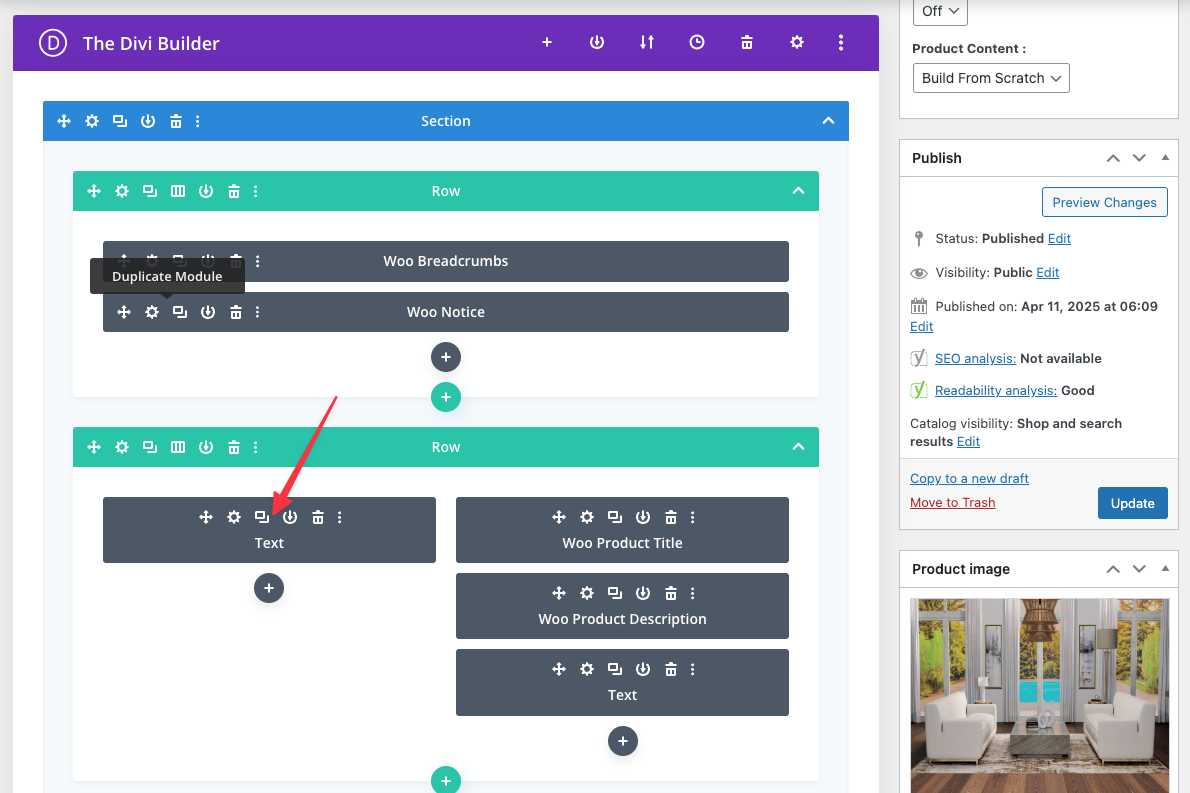Duplicate the Section

pos(120,121)
